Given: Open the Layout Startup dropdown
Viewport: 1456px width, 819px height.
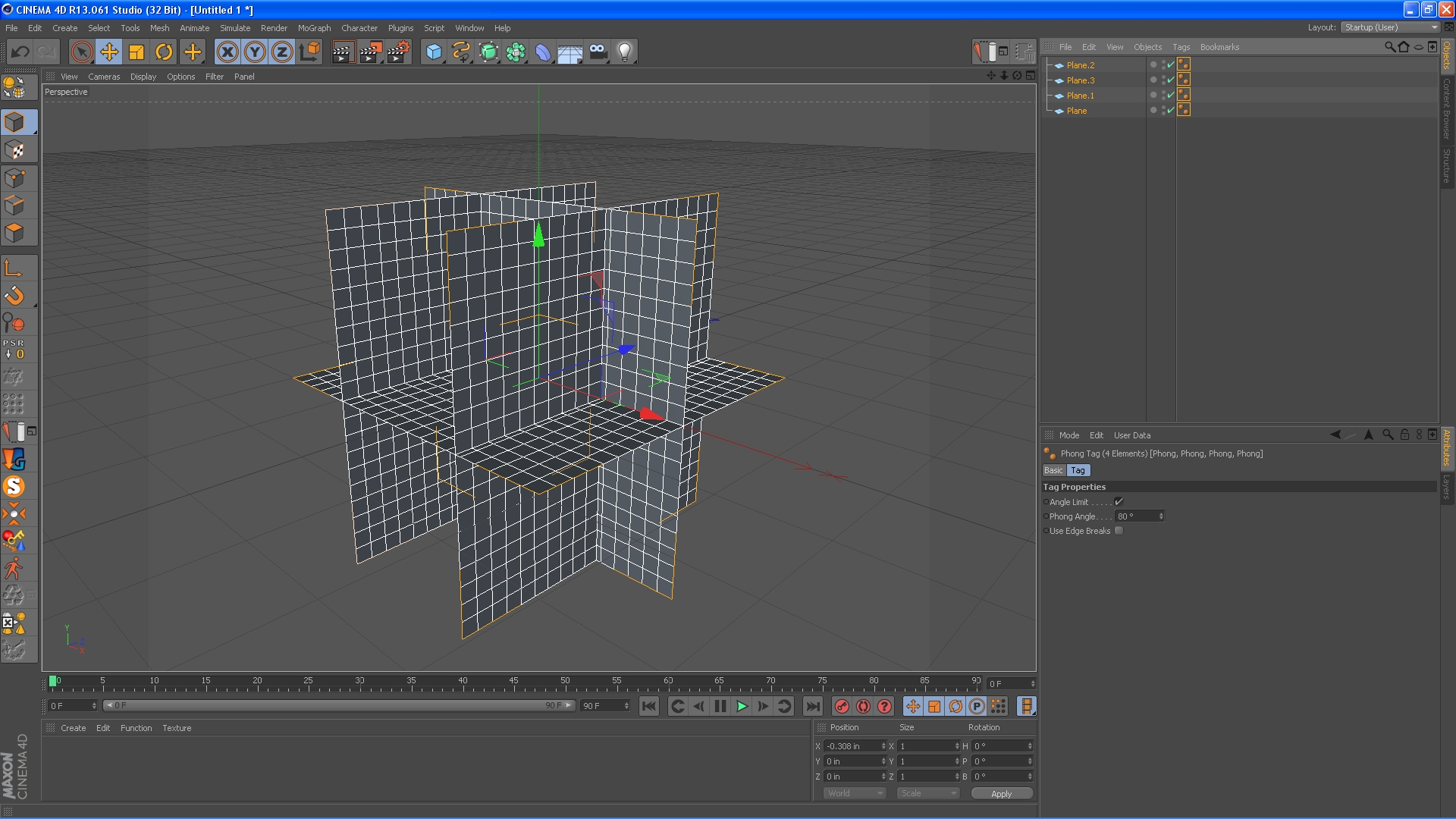Looking at the screenshot, I should point(1390,27).
